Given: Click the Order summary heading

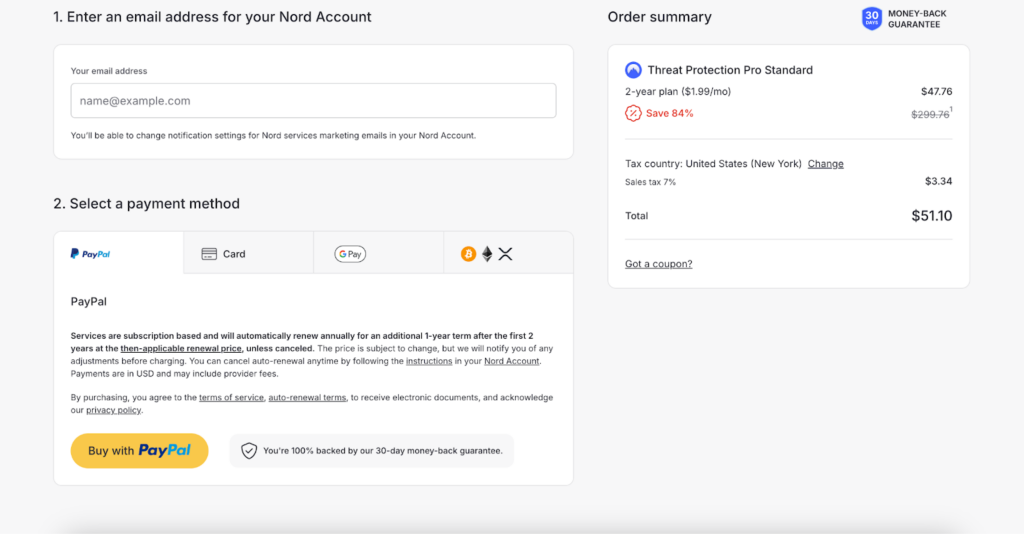Looking at the screenshot, I should pyautogui.click(x=660, y=17).
